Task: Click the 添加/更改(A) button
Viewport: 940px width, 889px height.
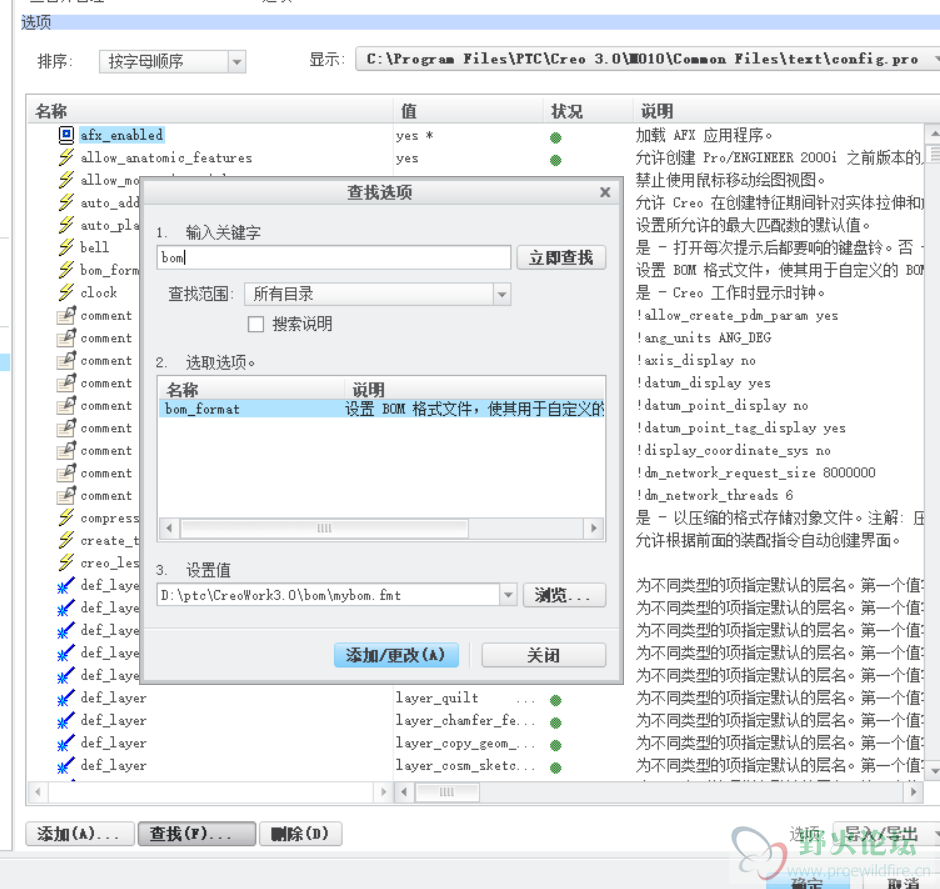Action: 396,655
